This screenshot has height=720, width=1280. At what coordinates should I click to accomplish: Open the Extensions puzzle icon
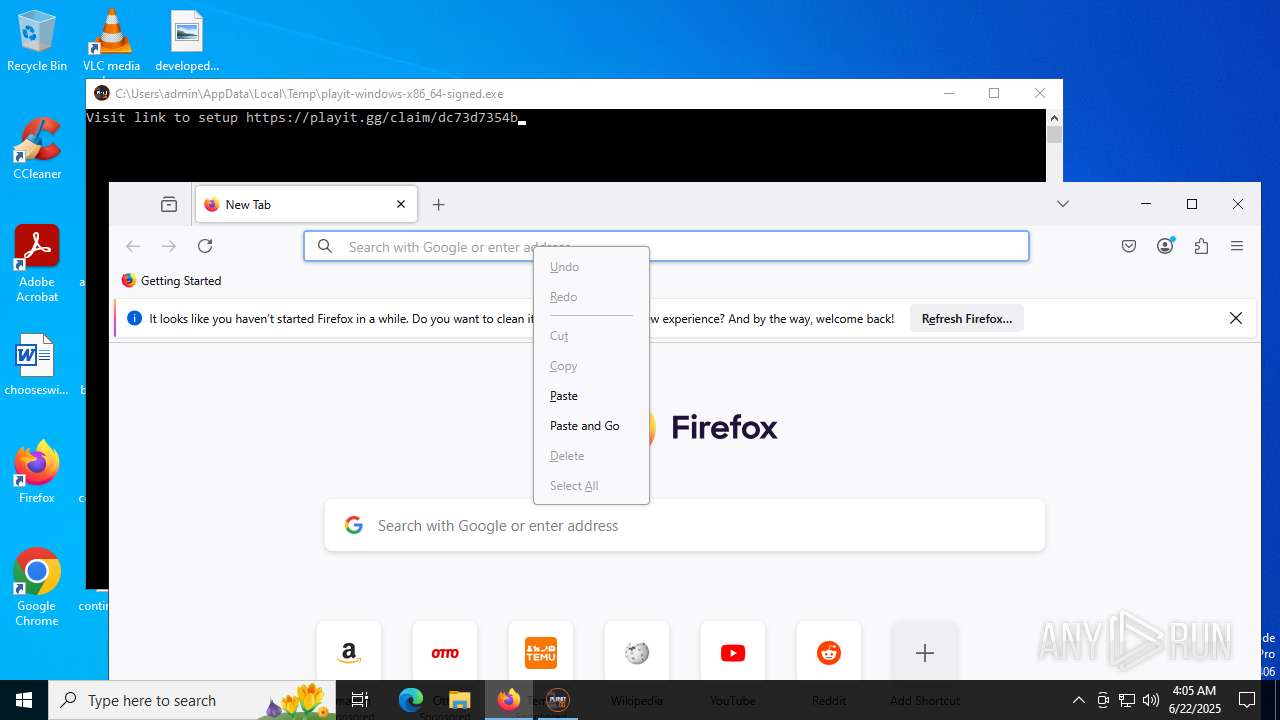(1201, 246)
